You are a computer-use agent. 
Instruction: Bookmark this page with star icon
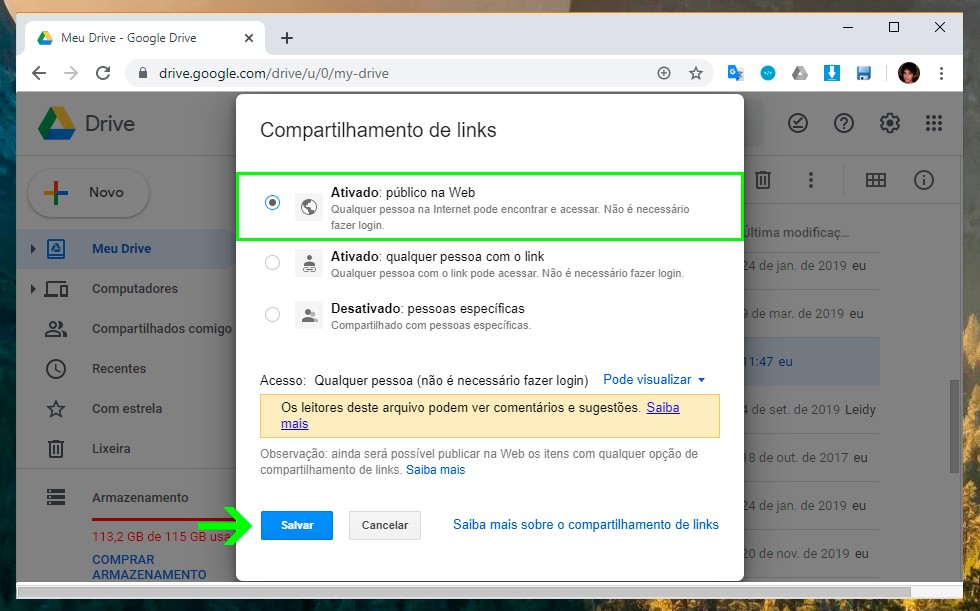click(x=696, y=73)
